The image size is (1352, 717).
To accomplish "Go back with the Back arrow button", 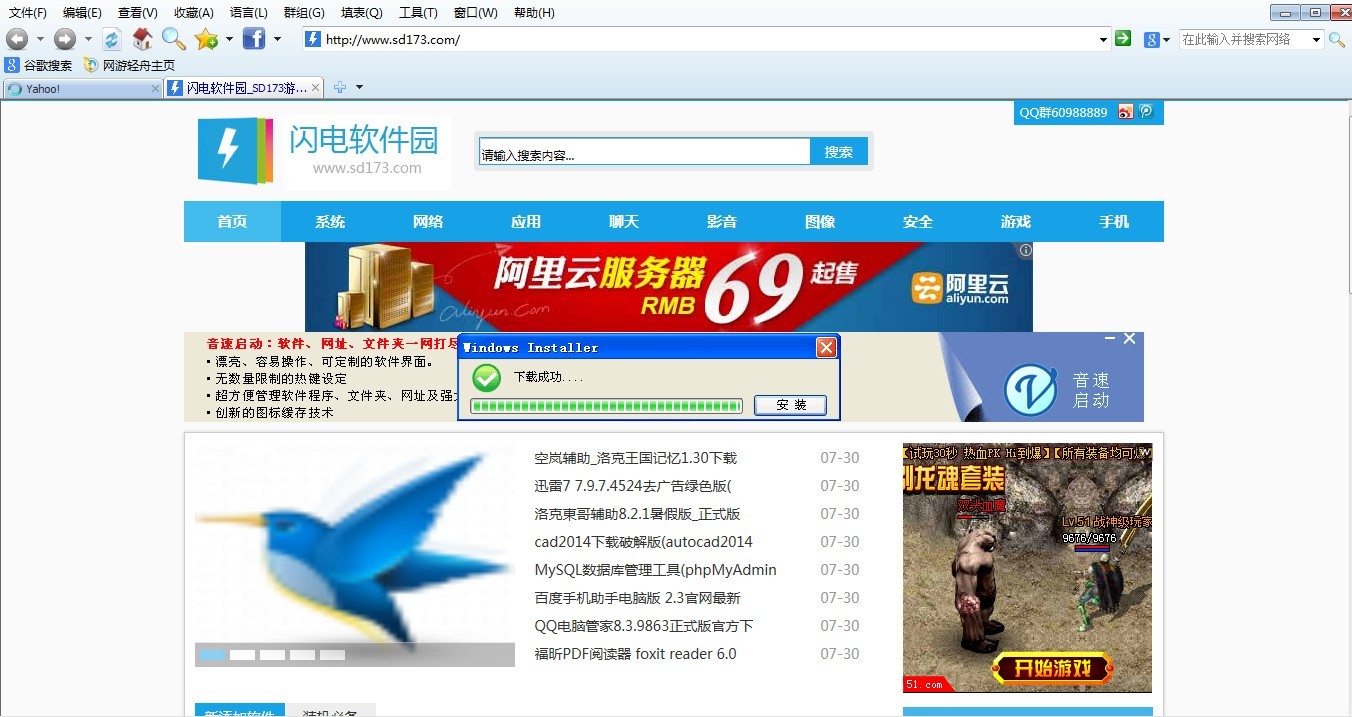I will [17, 39].
